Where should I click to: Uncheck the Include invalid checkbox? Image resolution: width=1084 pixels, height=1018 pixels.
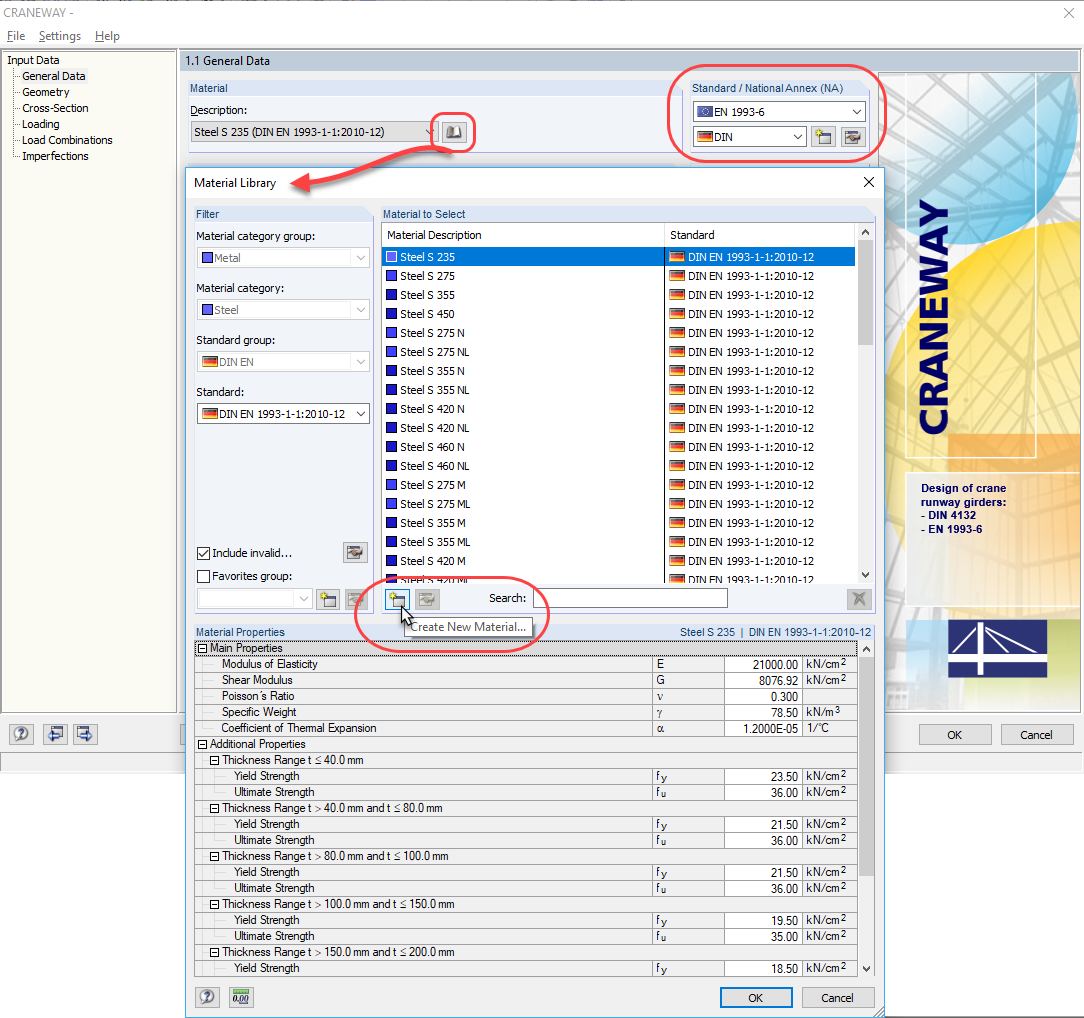[x=203, y=554]
